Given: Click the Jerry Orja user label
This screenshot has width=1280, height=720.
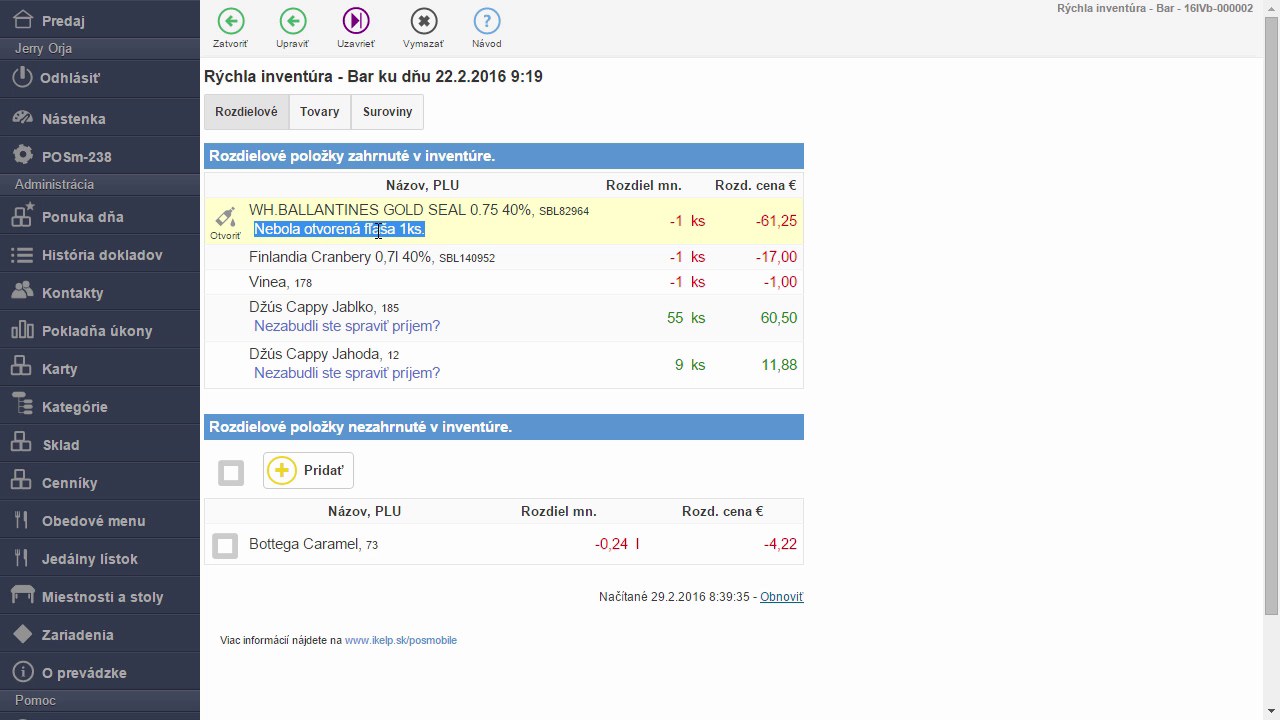Looking at the screenshot, I should coord(43,48).
